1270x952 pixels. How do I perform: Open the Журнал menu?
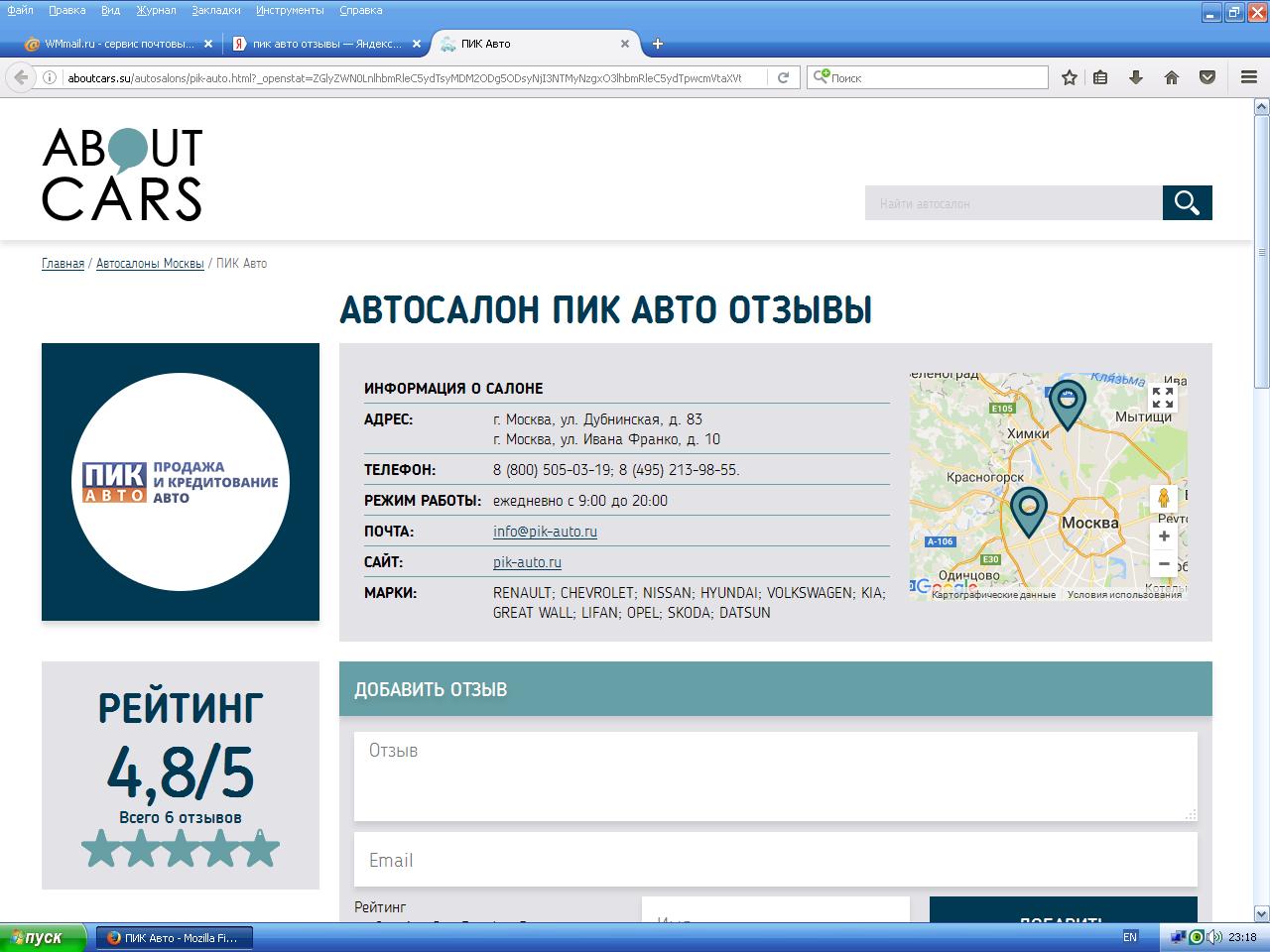(x=156, y=10)
